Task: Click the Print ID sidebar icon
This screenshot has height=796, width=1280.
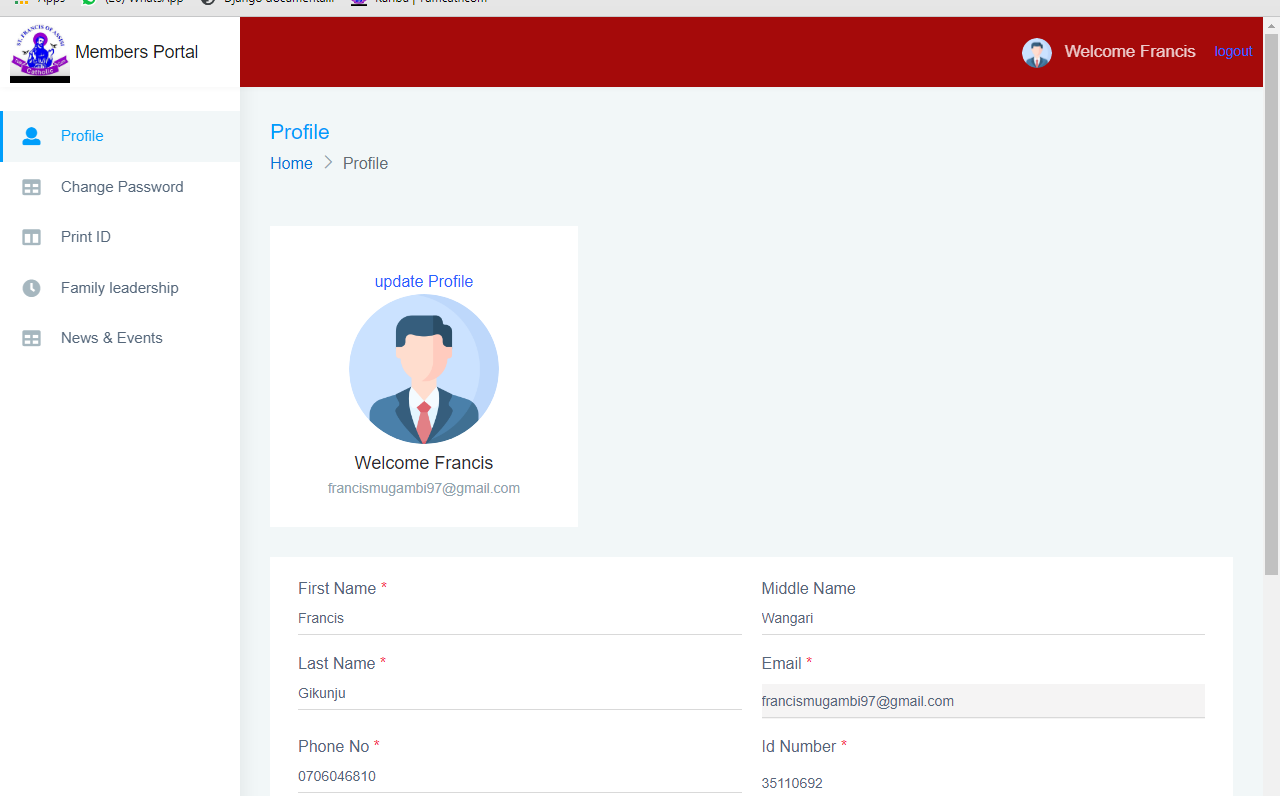Action: (x=32, y=237)
